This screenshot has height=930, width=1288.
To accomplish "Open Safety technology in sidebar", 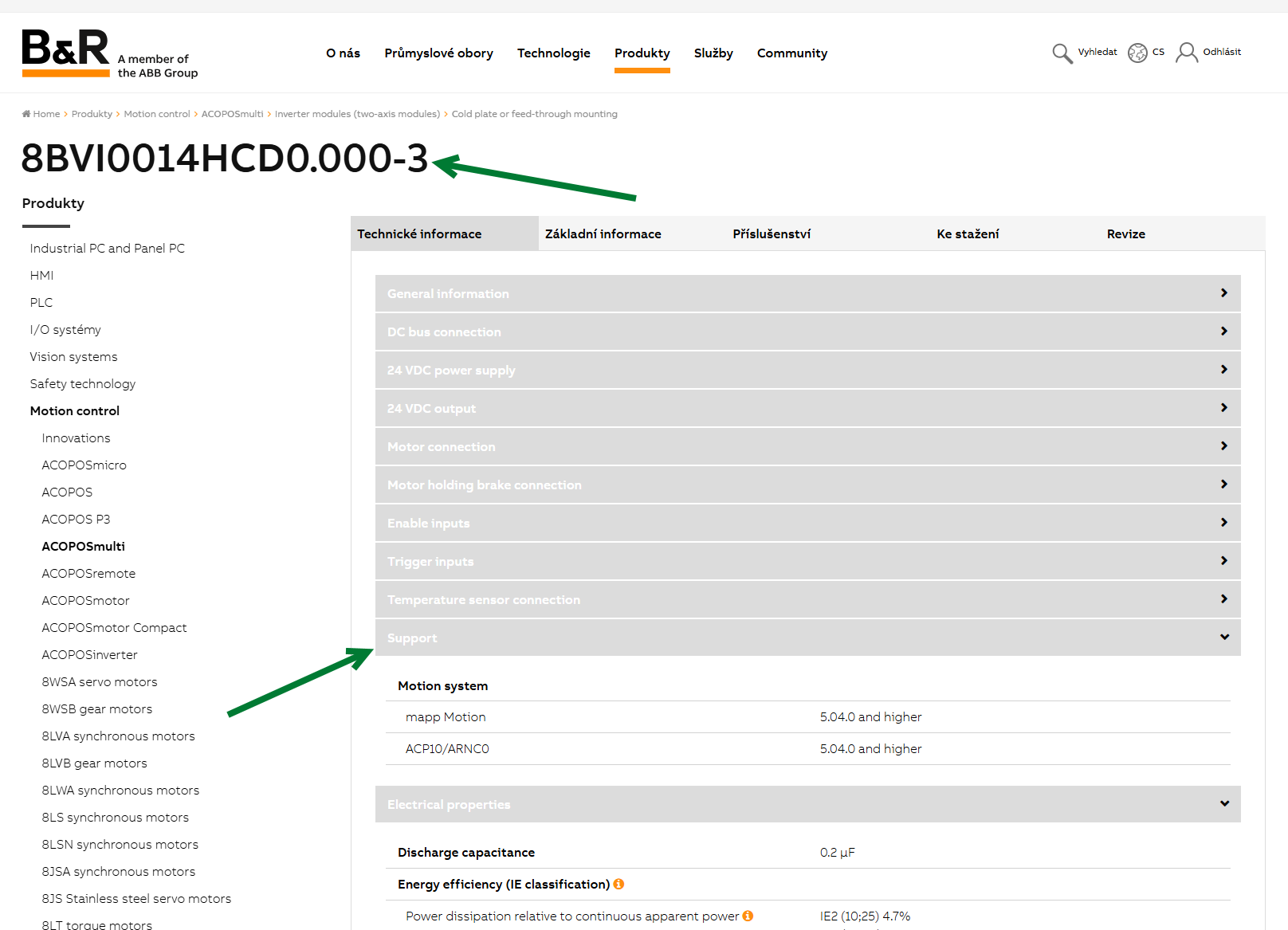I will pos(83,384).
